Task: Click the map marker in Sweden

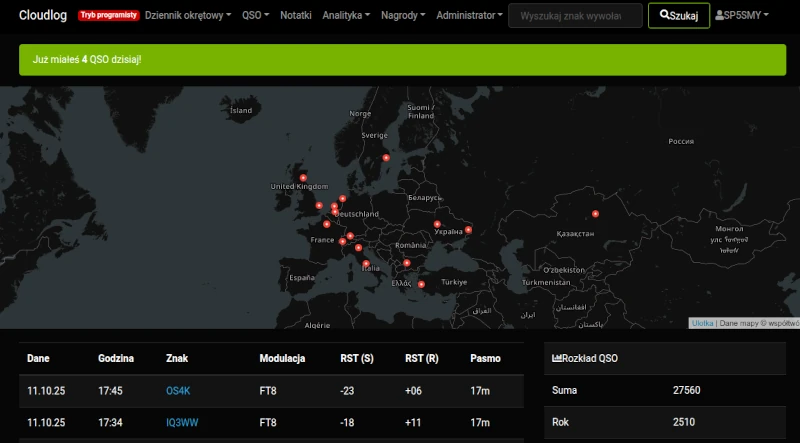Action: pos(386,158)
